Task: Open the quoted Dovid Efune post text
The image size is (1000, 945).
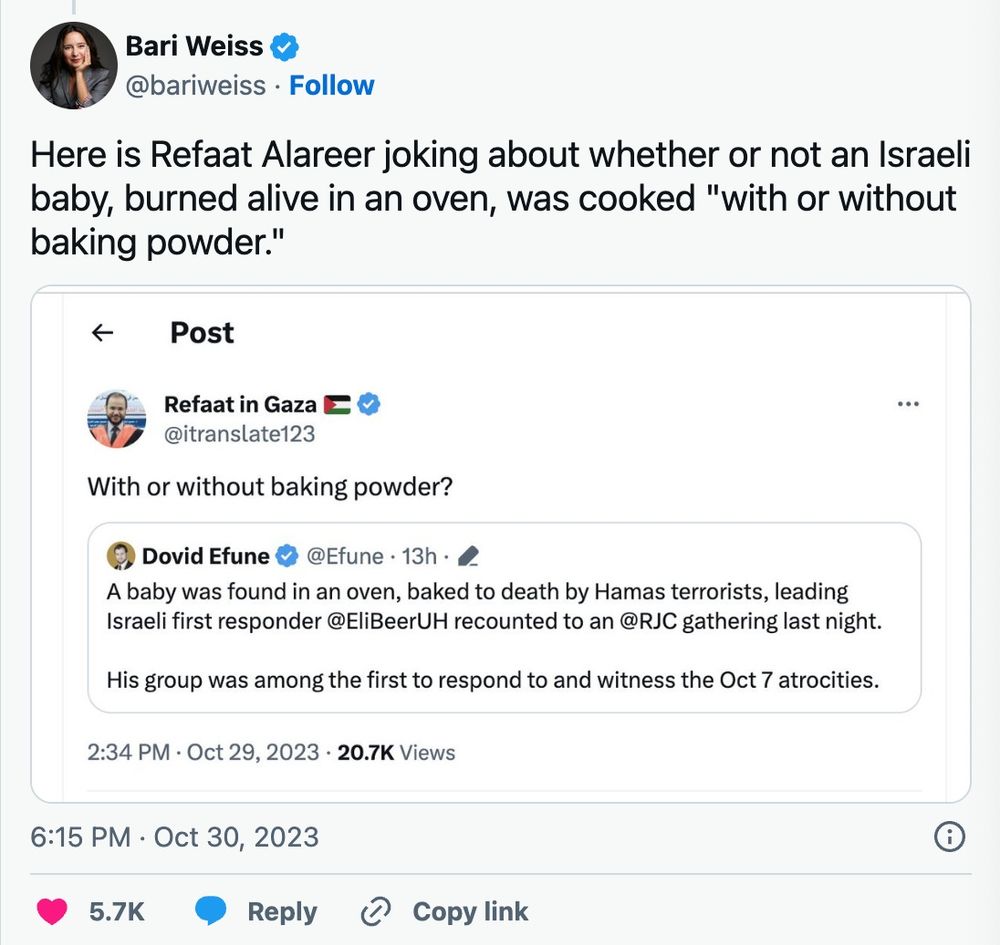Action: click(x=494, y=636)
